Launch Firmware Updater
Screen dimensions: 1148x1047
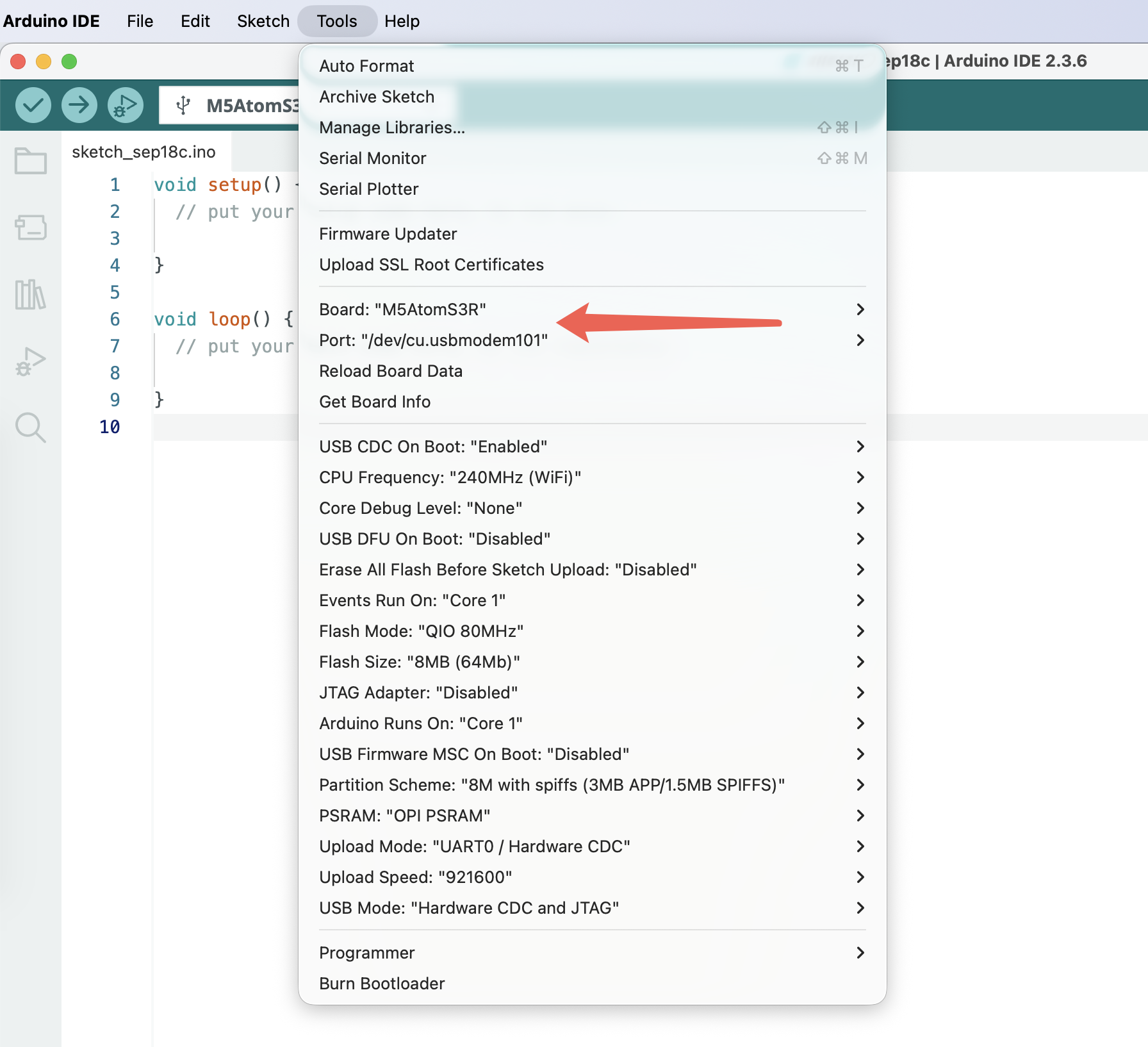593,234
